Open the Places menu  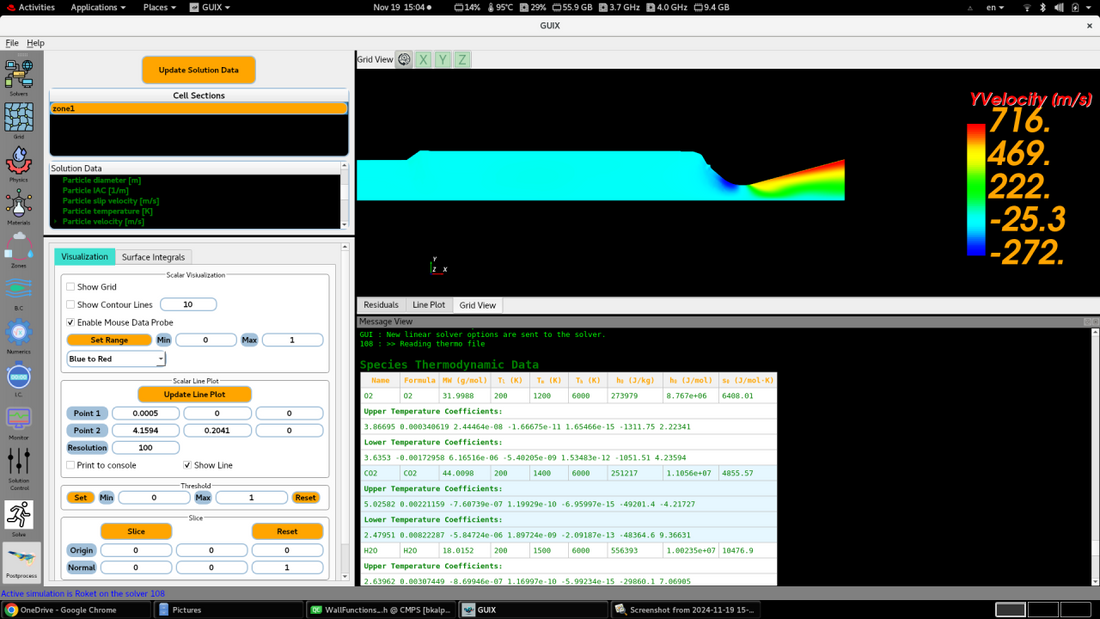click(158, 6)
